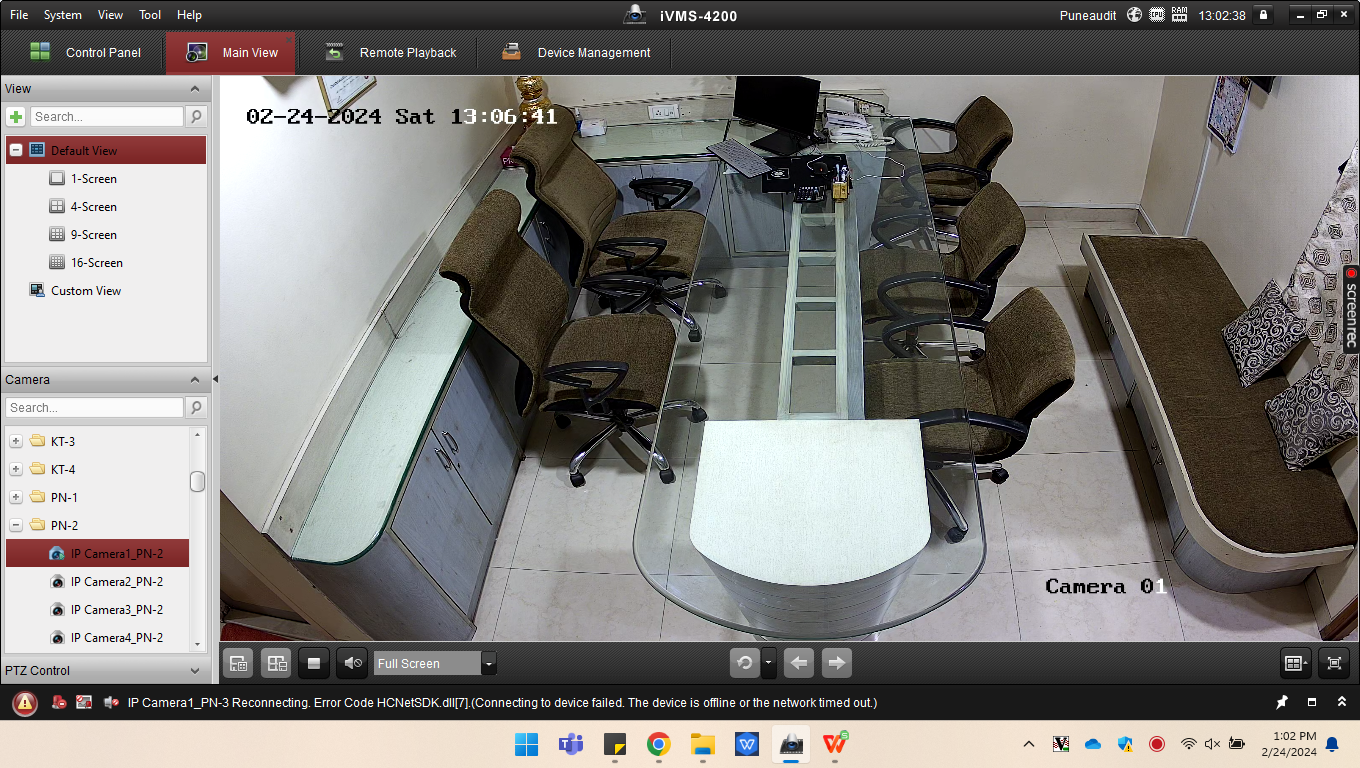Image resolution: width=1360 pixels, height=768 pixels.
Task: Click the network globe status icon
Action: (1134, 15)
